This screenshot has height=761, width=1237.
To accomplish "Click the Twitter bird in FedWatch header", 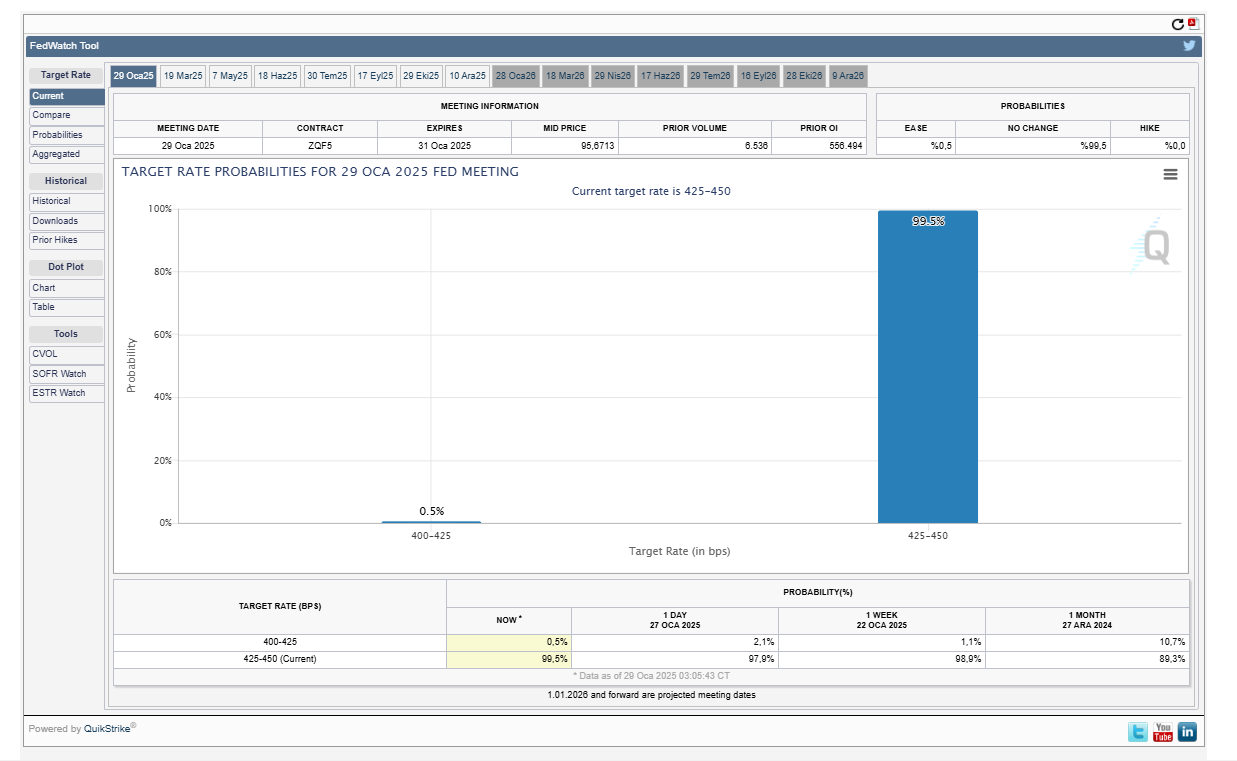I will pos(1189,45).
